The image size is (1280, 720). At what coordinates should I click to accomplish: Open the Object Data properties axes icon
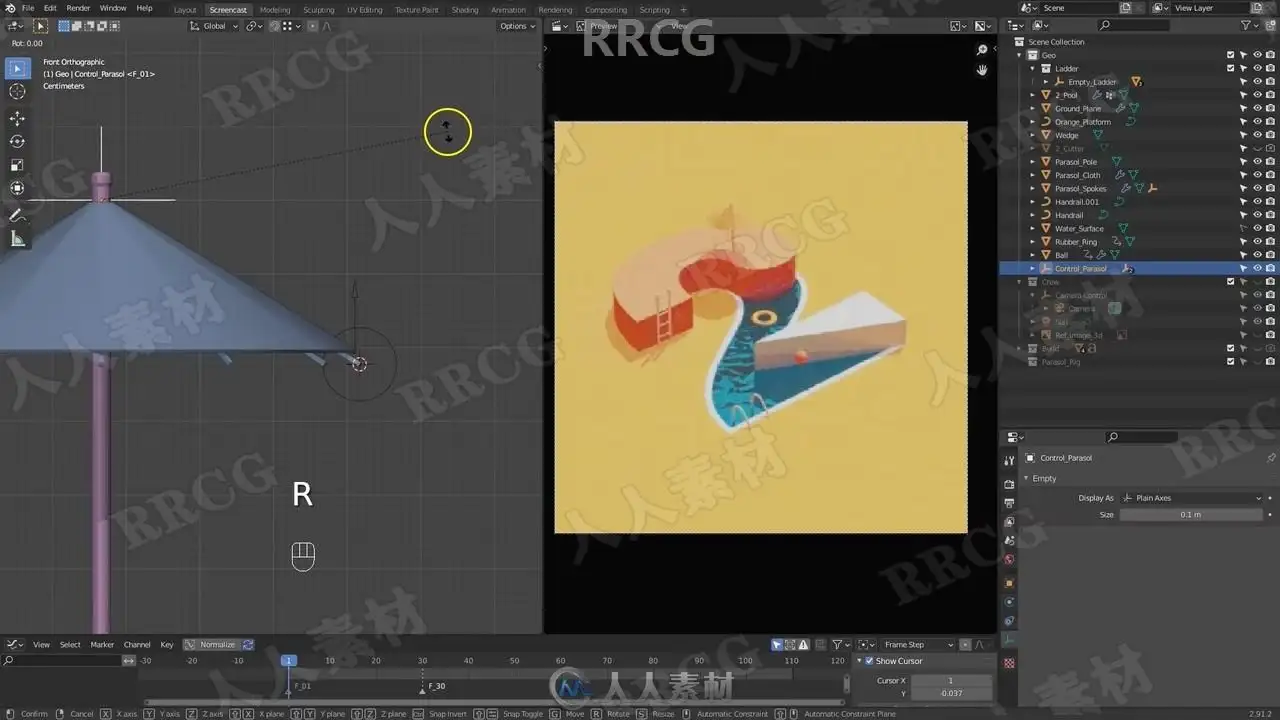pos(1009,640)
